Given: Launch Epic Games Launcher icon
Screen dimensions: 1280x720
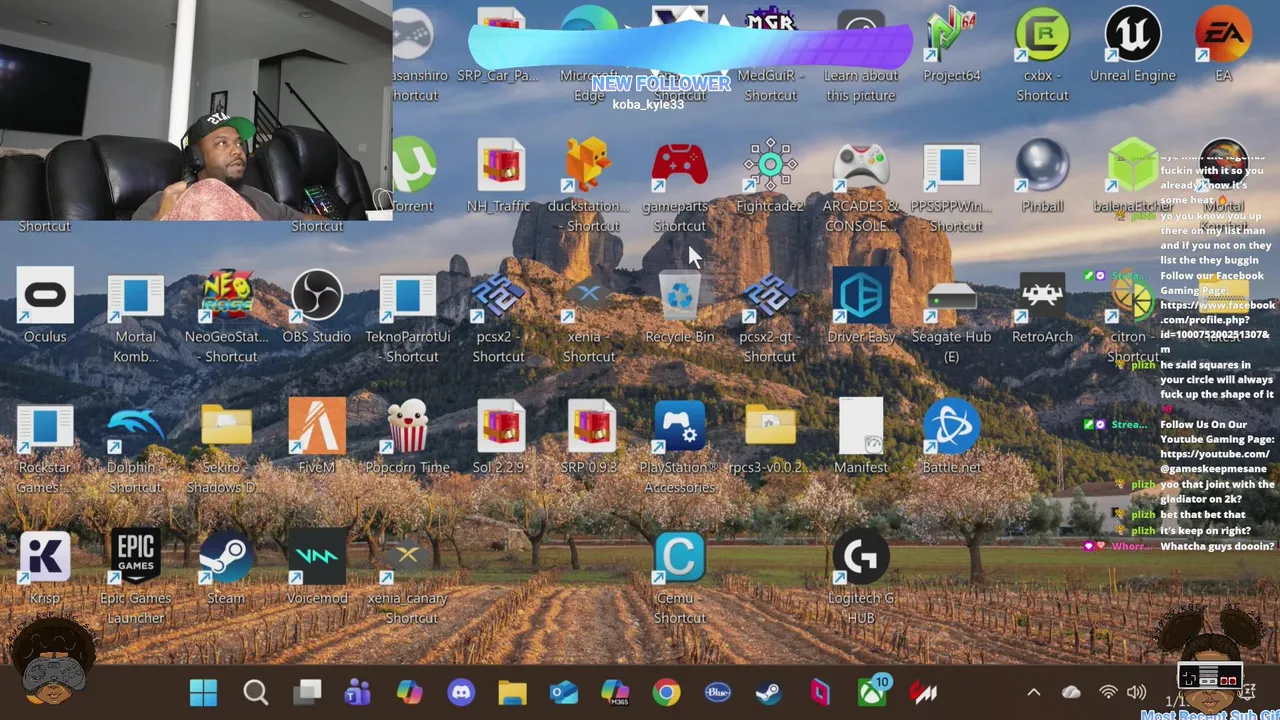Looking at the screenshot, I should (136, 558).
